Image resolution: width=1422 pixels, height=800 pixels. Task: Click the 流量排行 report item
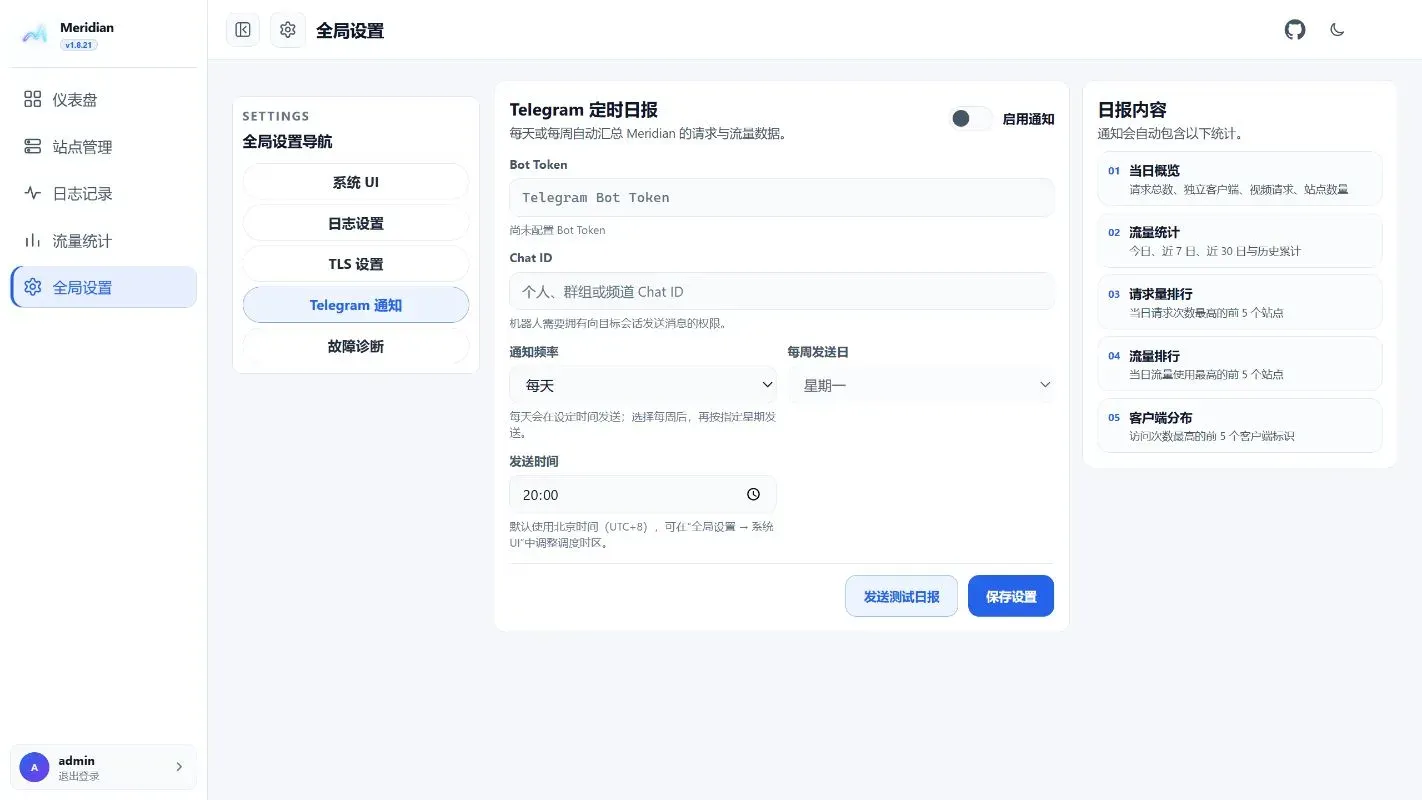(x=1240, y=364)
